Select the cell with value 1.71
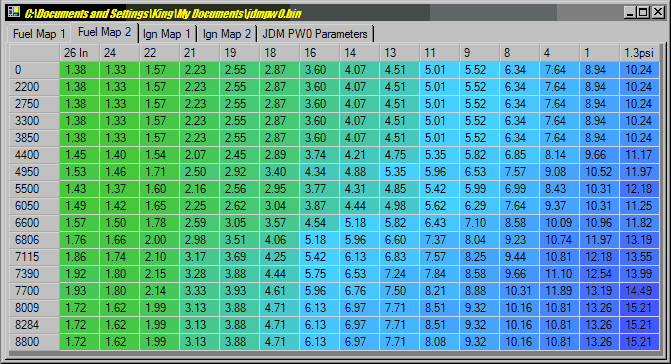This screenshot has height=364, width=671. 160,172
